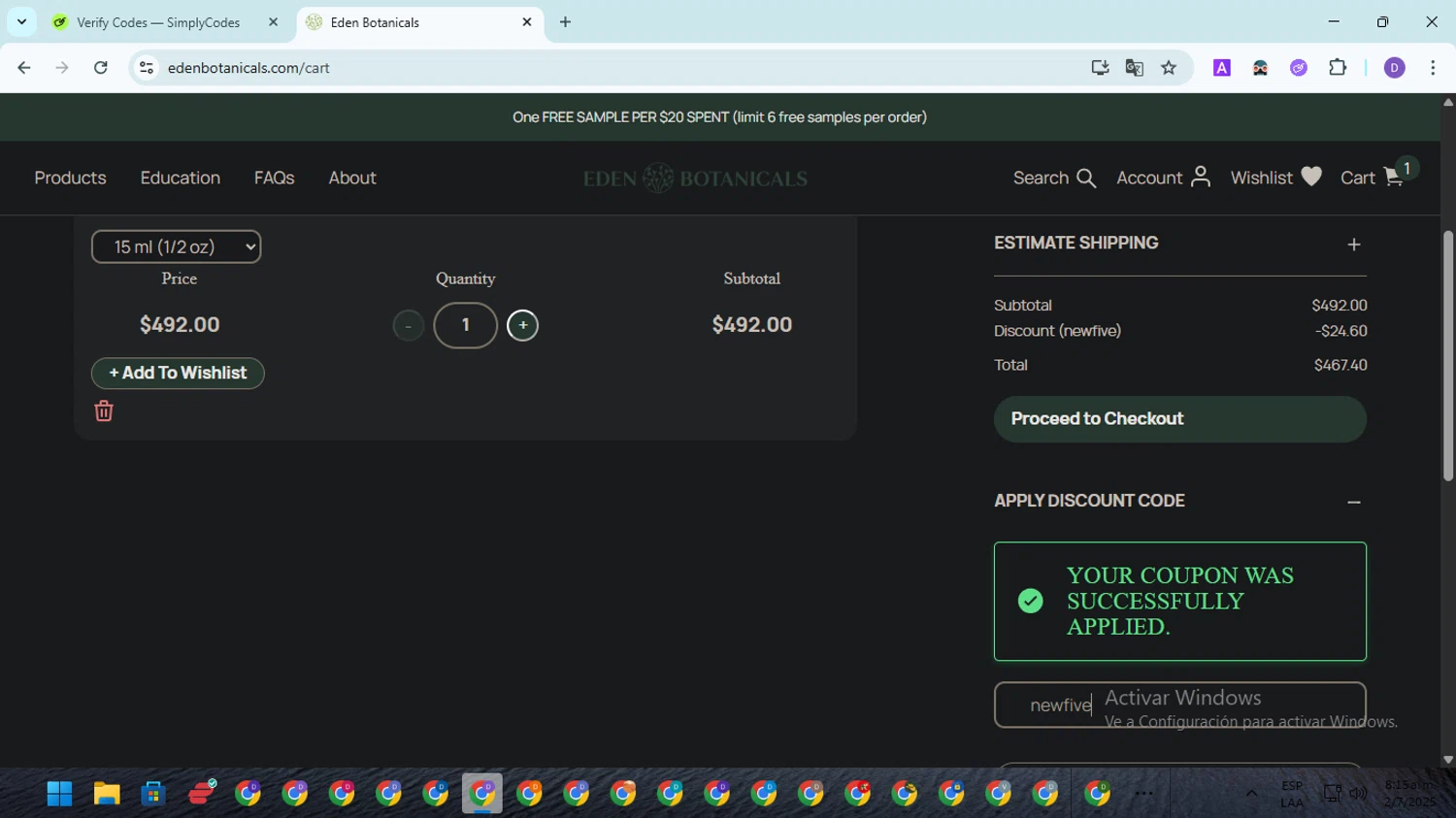Open the Account page

click(x=1163, y=179)
